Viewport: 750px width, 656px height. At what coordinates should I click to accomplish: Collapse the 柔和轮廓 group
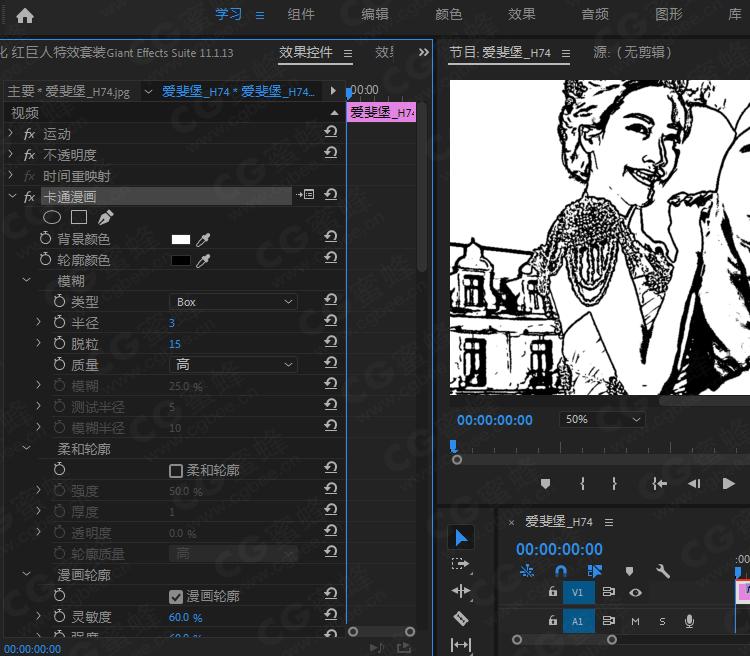coord(27,448)
